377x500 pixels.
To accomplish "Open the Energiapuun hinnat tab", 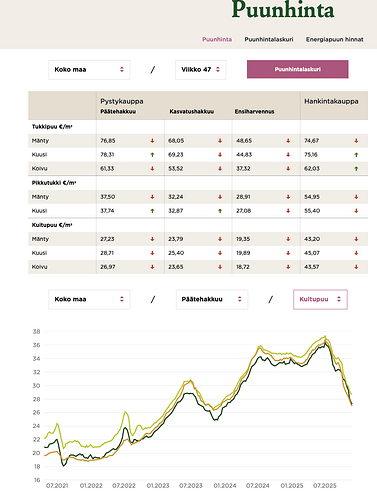I will (x=335, y=39).
